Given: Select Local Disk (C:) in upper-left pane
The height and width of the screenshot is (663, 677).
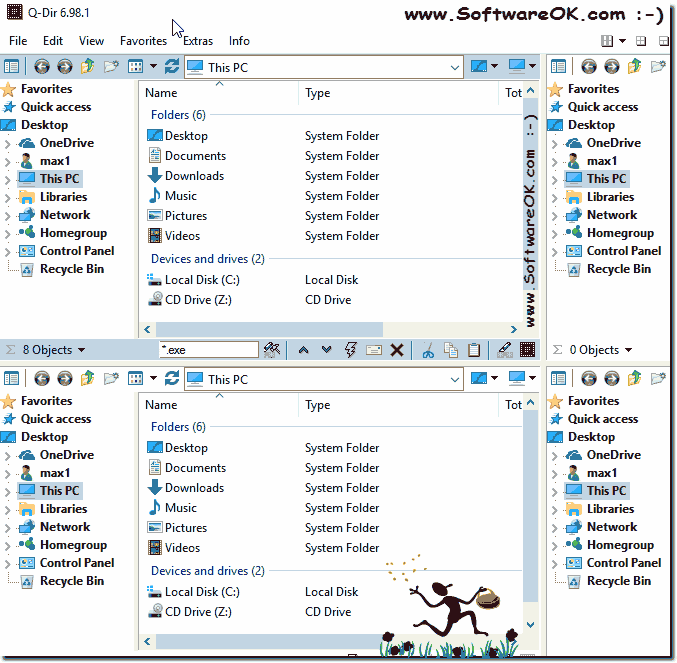Looking at the screenshot, I should pyautogui.click(x=202, y=280).
